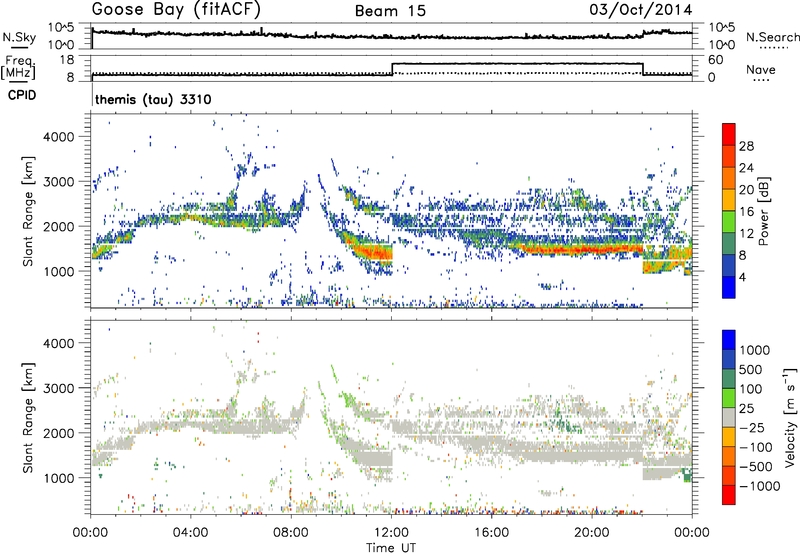
Task: Click the 16:00 time axis label
Action: [x=491, y=532]
